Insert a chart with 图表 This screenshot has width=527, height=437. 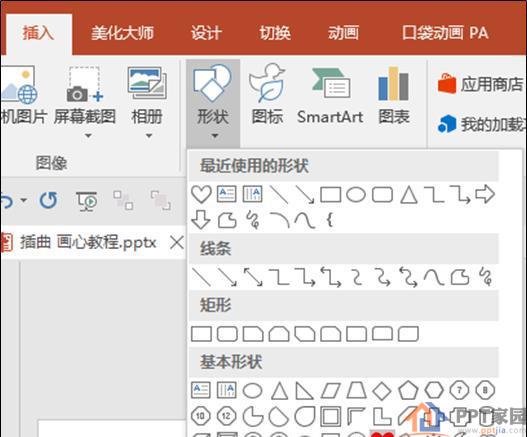pos(394,96)
